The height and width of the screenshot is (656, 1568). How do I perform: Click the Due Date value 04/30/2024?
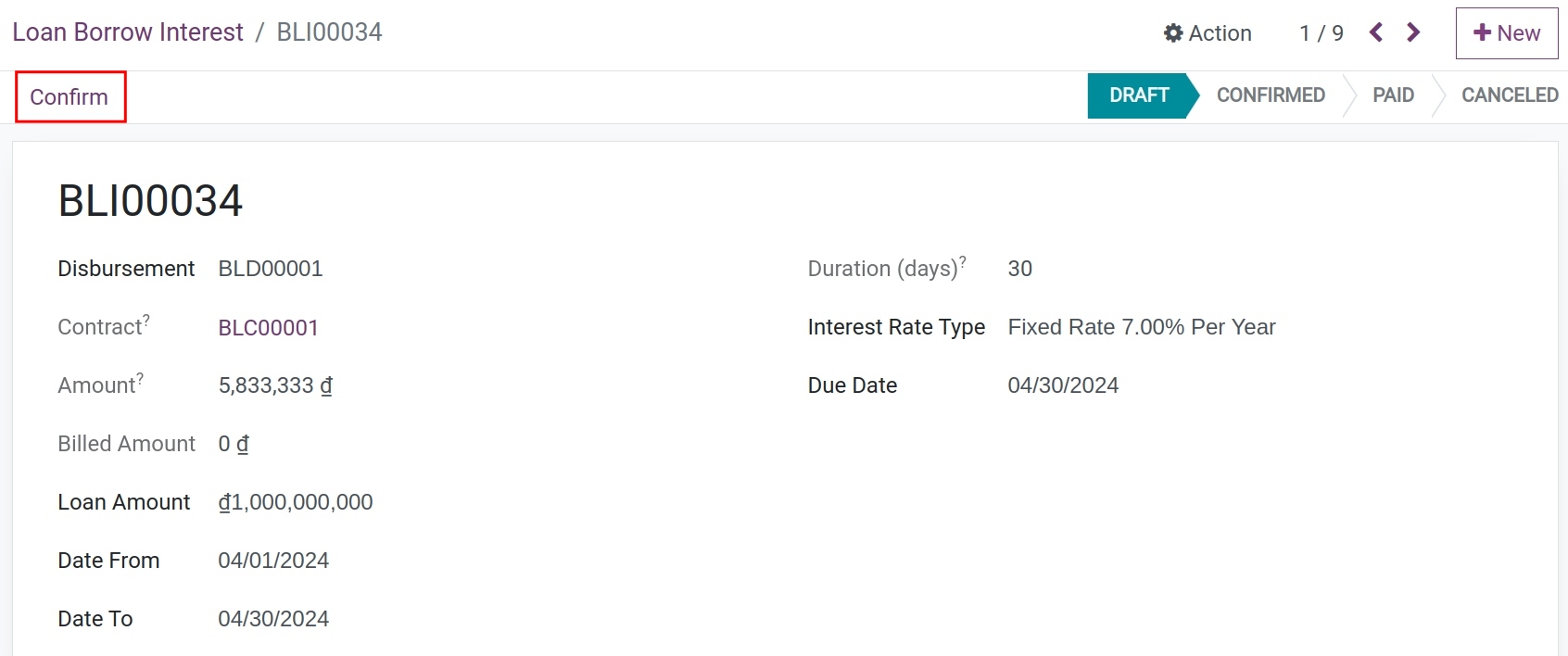click(1063, 385)
